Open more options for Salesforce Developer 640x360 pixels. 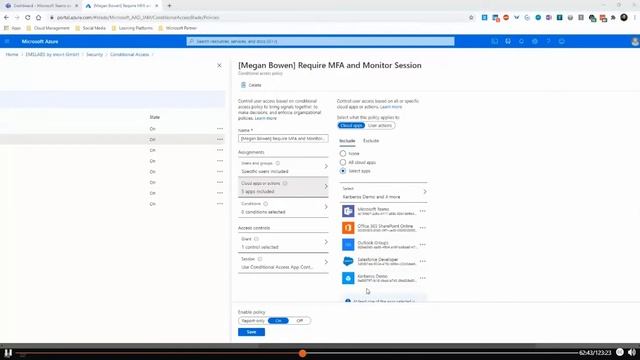click(422, 261)
